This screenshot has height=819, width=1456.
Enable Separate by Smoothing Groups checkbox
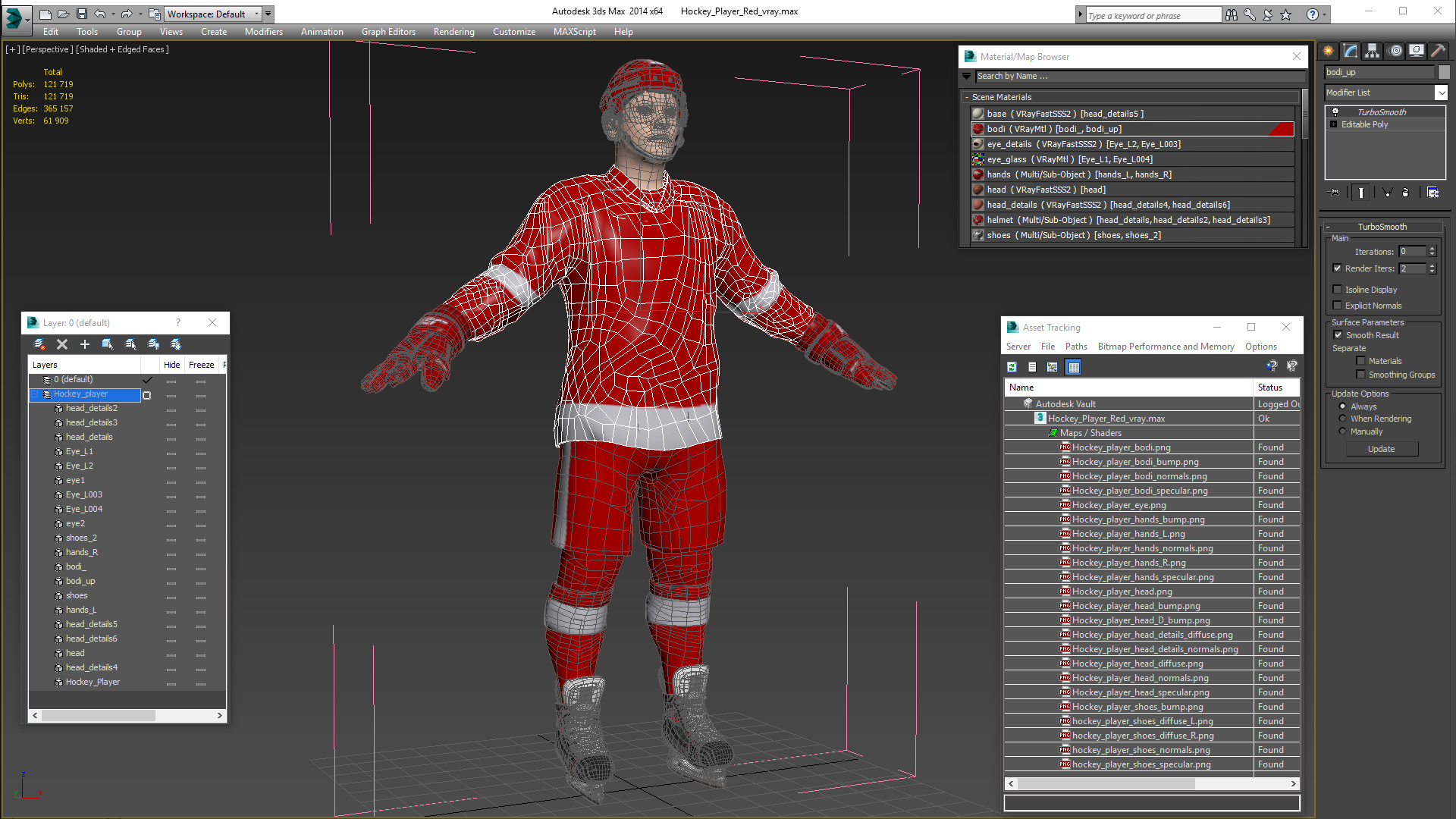1360,375
